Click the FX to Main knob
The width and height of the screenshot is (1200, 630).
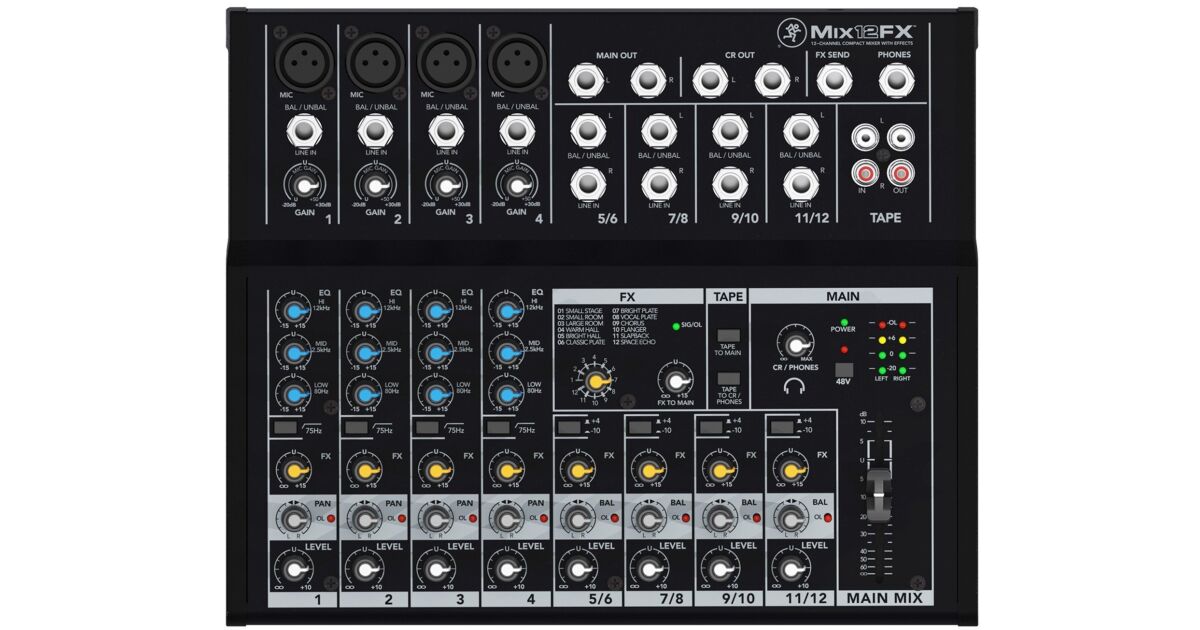coord(676,381)
